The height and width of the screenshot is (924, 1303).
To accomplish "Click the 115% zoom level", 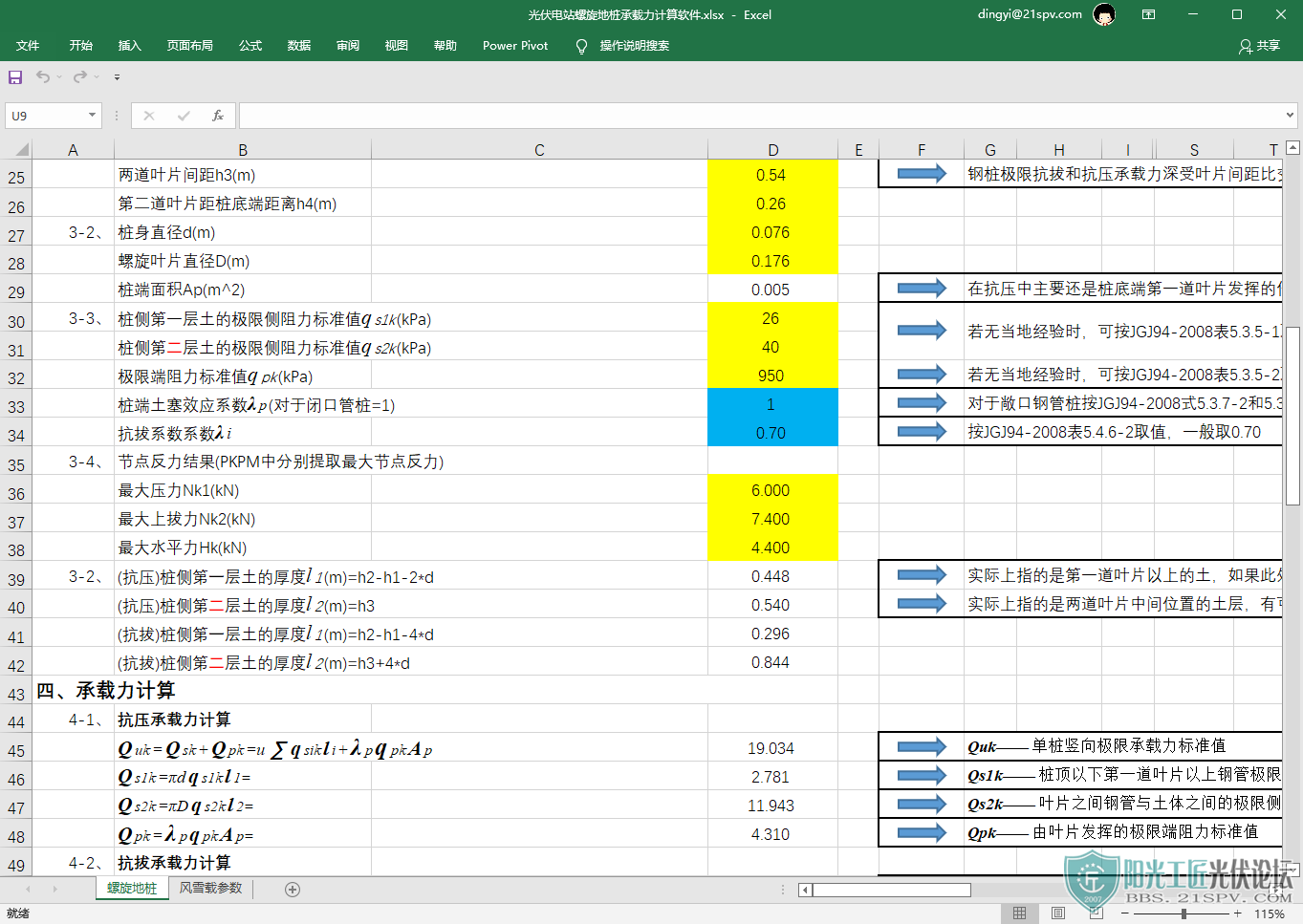I will [x=1269, y=913].
